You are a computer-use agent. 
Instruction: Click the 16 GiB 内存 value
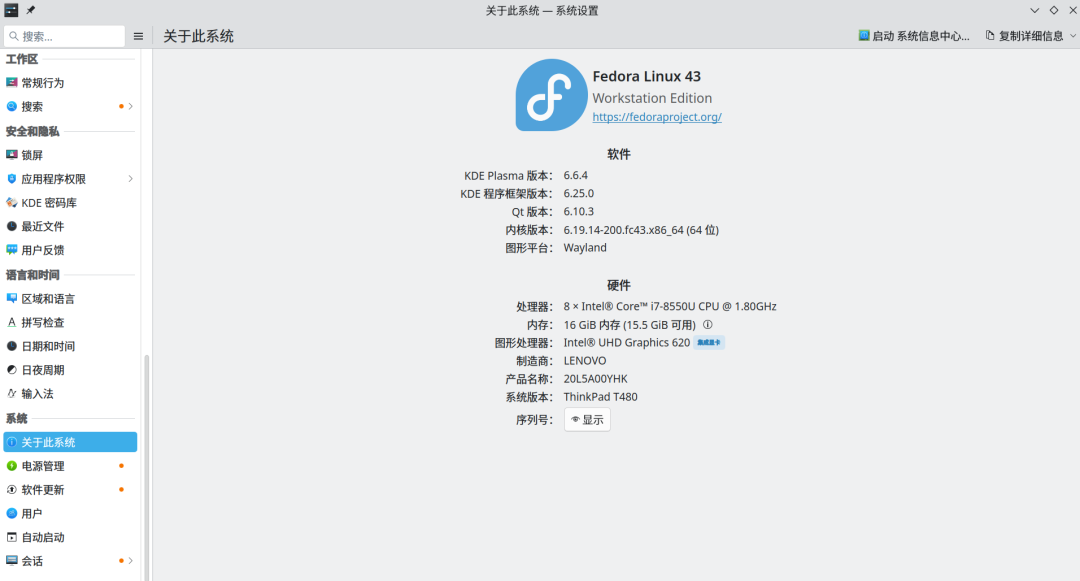click(x=630, y=324)
